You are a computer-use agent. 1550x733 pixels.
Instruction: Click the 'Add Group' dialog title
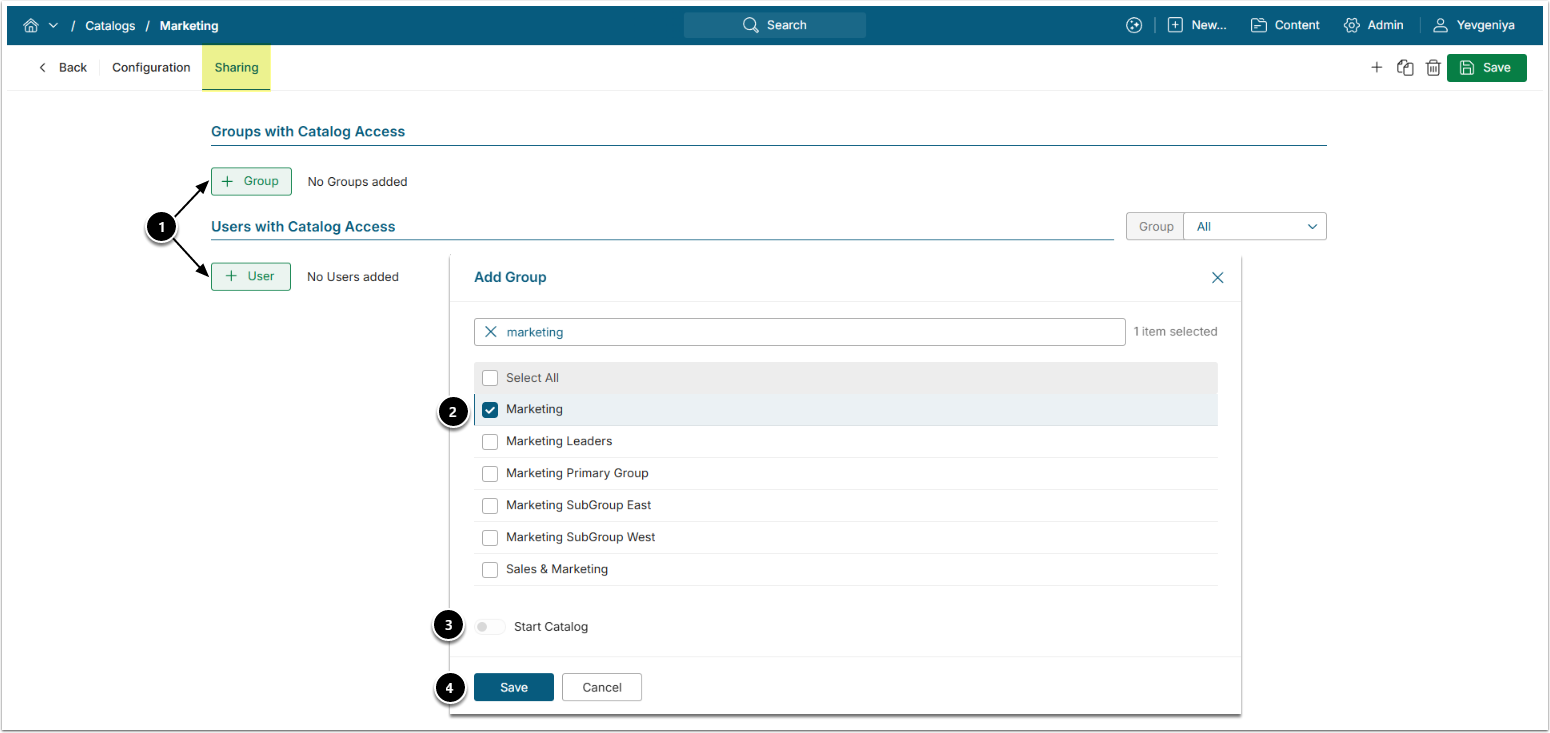pos(510,277)
